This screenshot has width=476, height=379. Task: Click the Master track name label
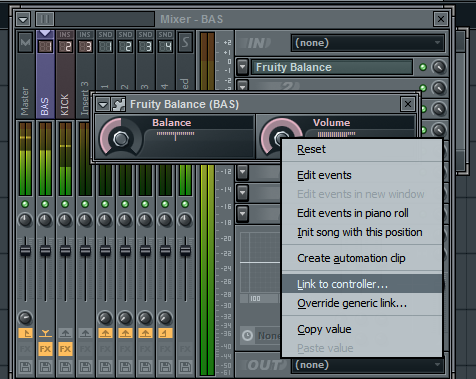click(x=25, y=101)
